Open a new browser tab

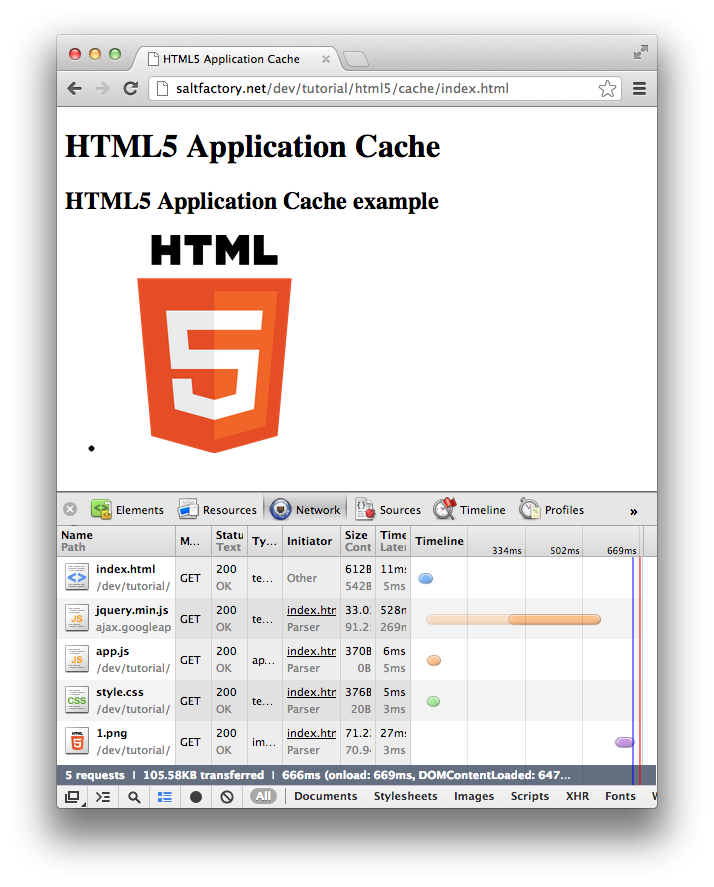pos(356,59)
